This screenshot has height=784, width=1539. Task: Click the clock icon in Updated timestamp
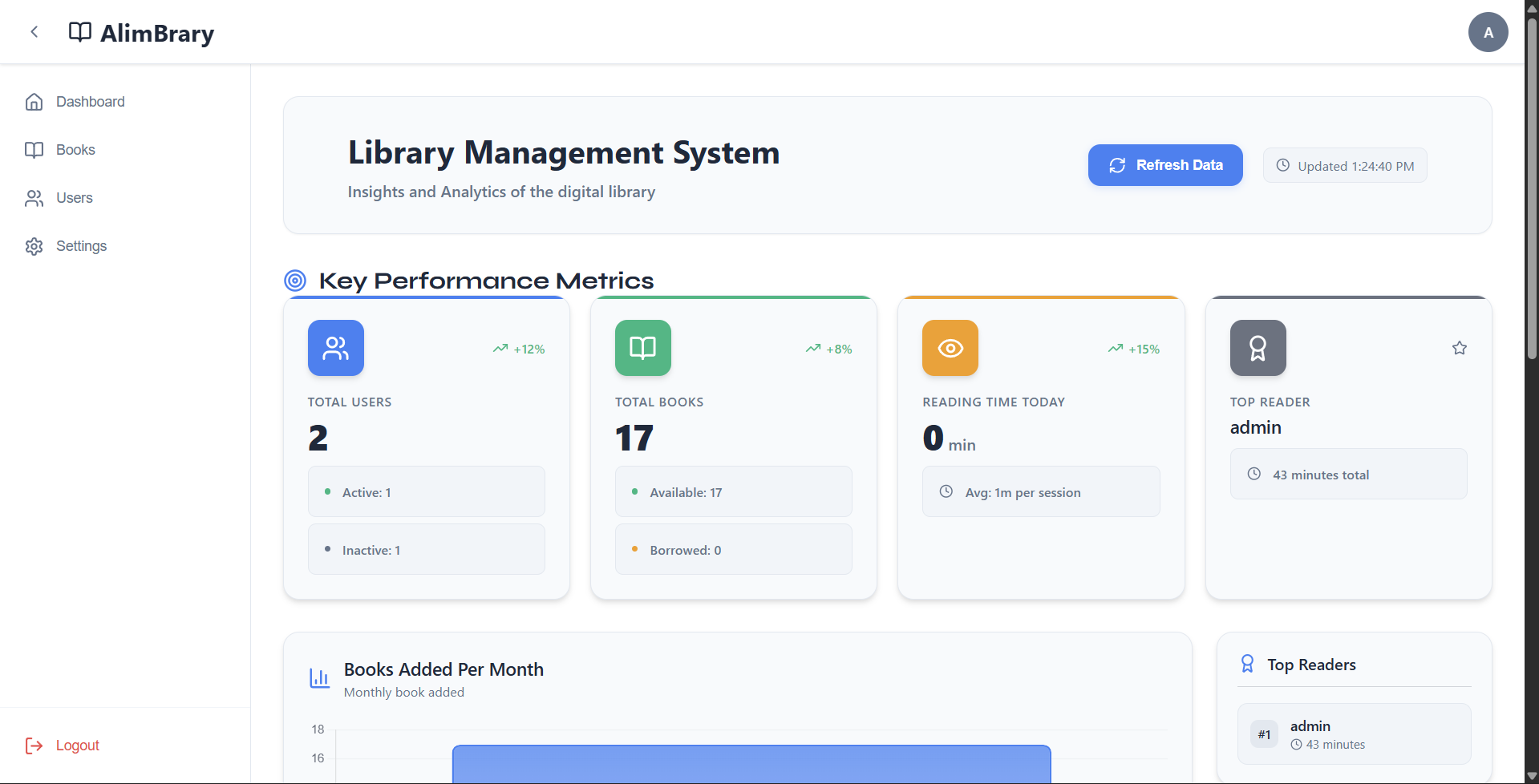click(x=1283, y=165)
